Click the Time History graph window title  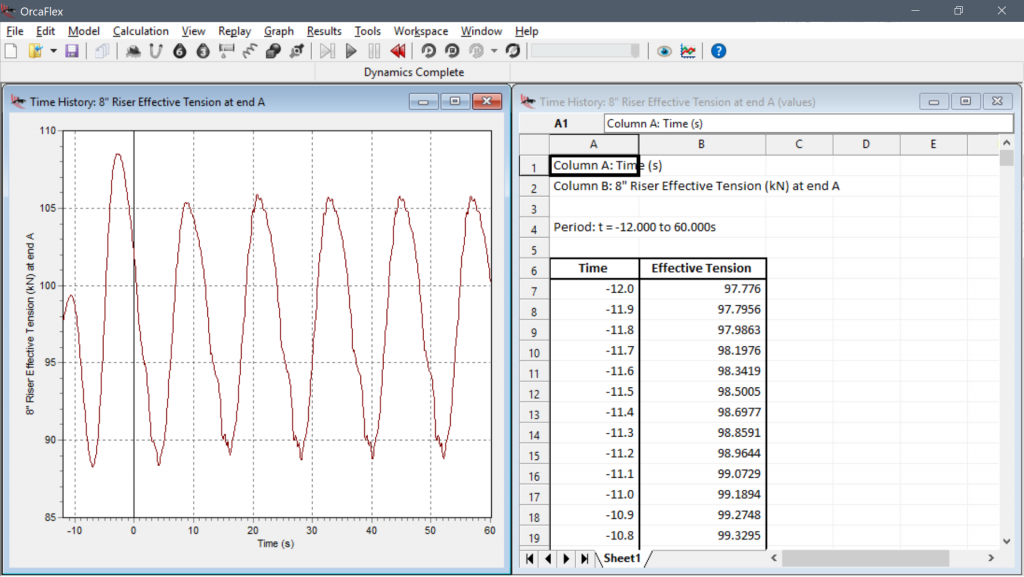(x=147, y=102)
